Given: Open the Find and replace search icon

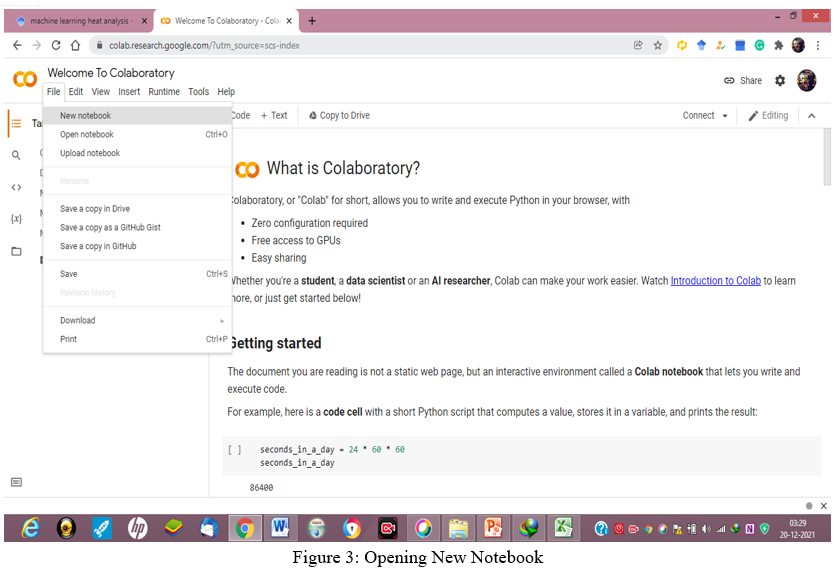Looking at the screenshot, I should click(x=17, y=155).
